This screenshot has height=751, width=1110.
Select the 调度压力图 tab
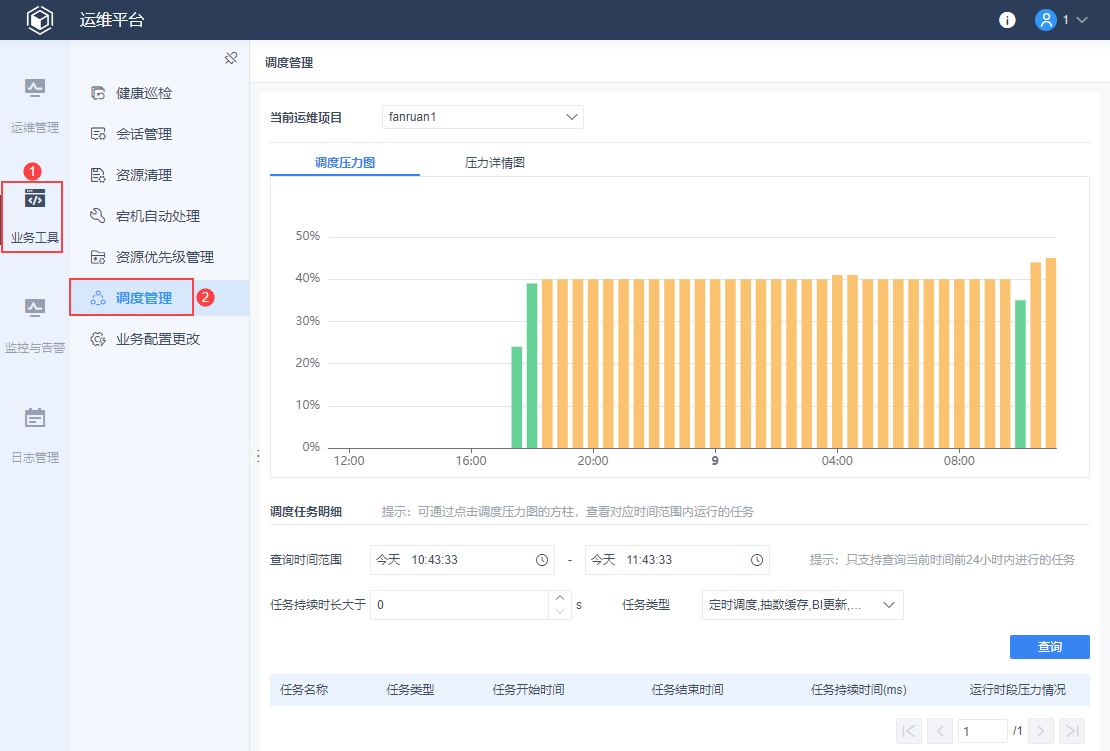tap(345, 162)
